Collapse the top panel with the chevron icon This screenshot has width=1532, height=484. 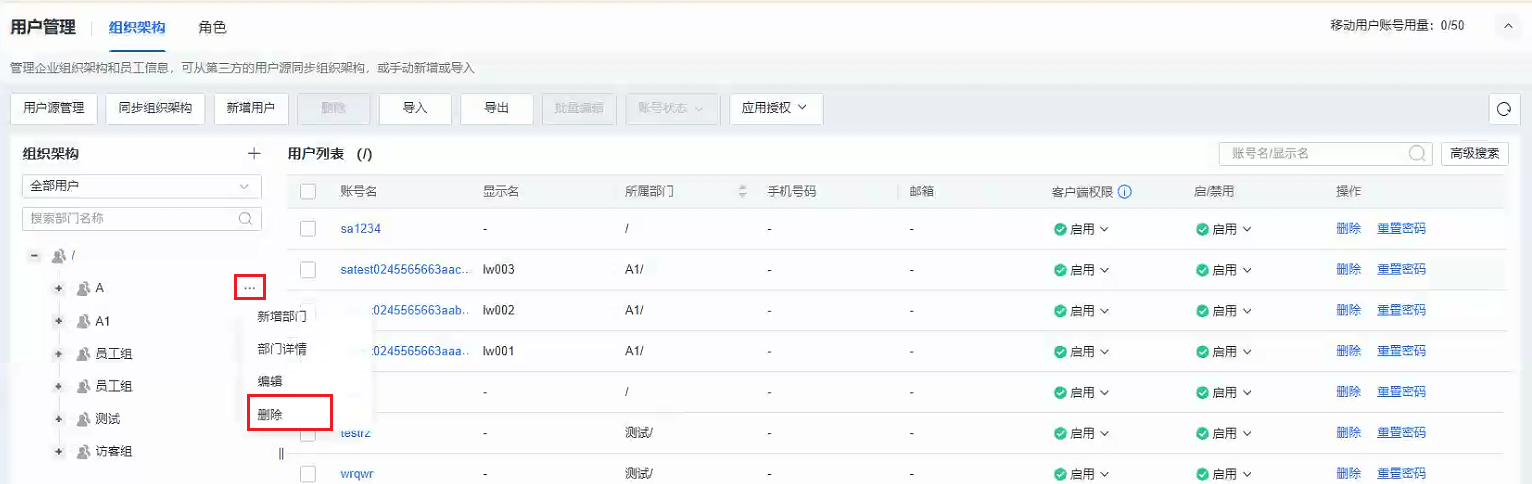[1508, 26]
